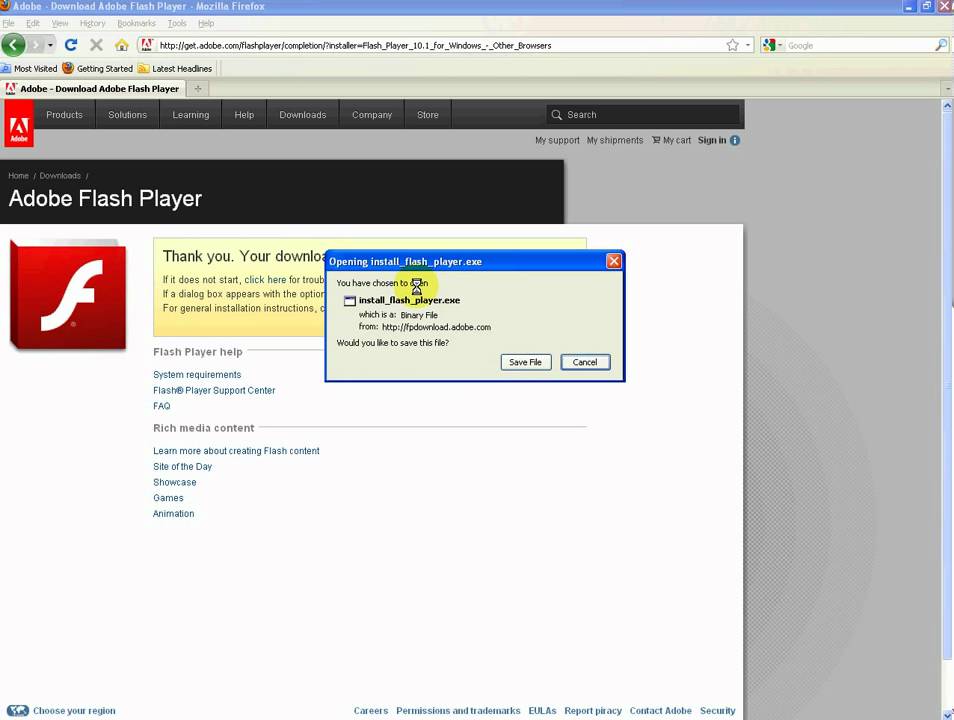
Task: Open the list all tabs dropdown
Action: pyautogui.click(x=948, y=89)
